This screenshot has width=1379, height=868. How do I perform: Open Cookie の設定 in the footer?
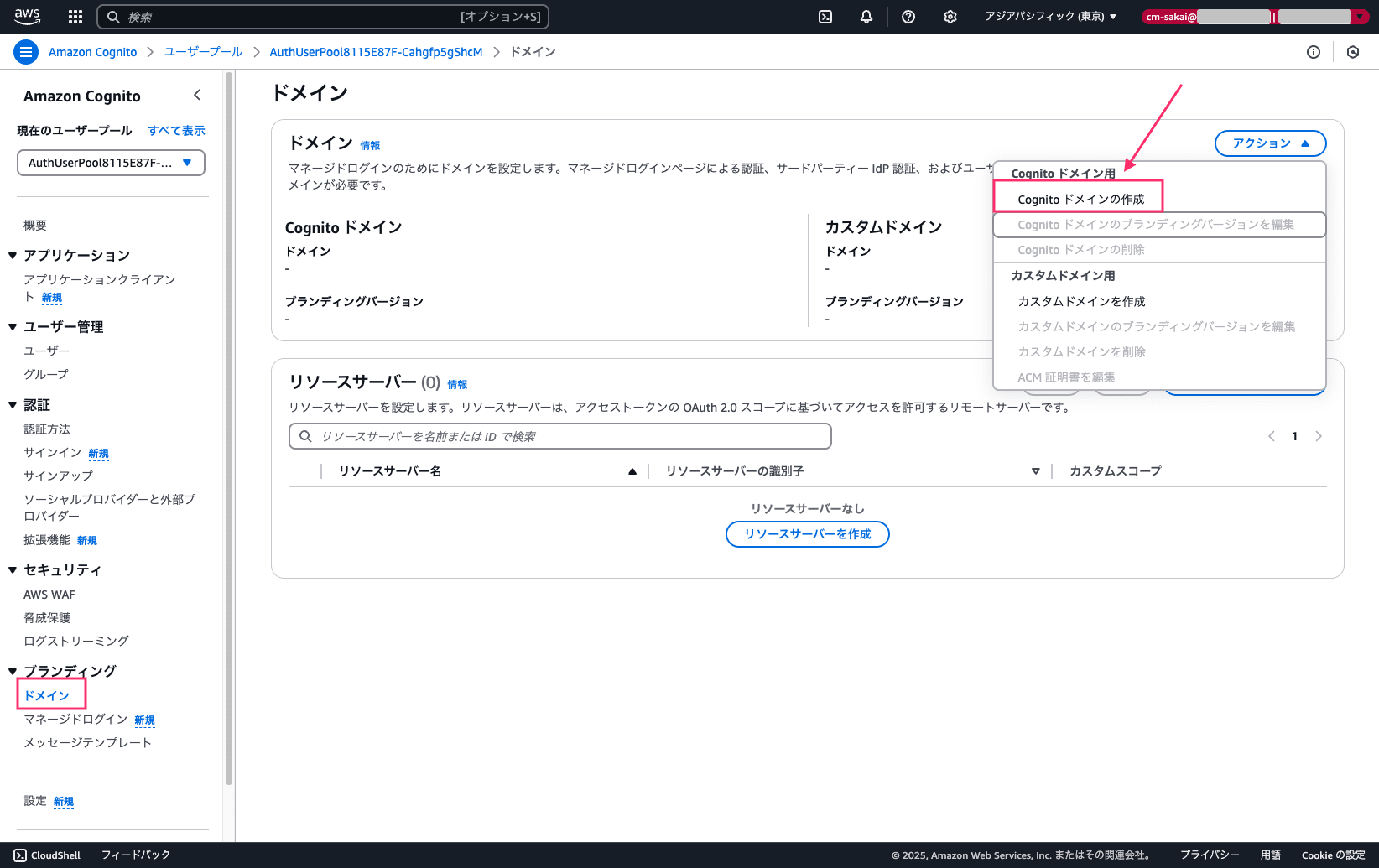coord(1334,855)
